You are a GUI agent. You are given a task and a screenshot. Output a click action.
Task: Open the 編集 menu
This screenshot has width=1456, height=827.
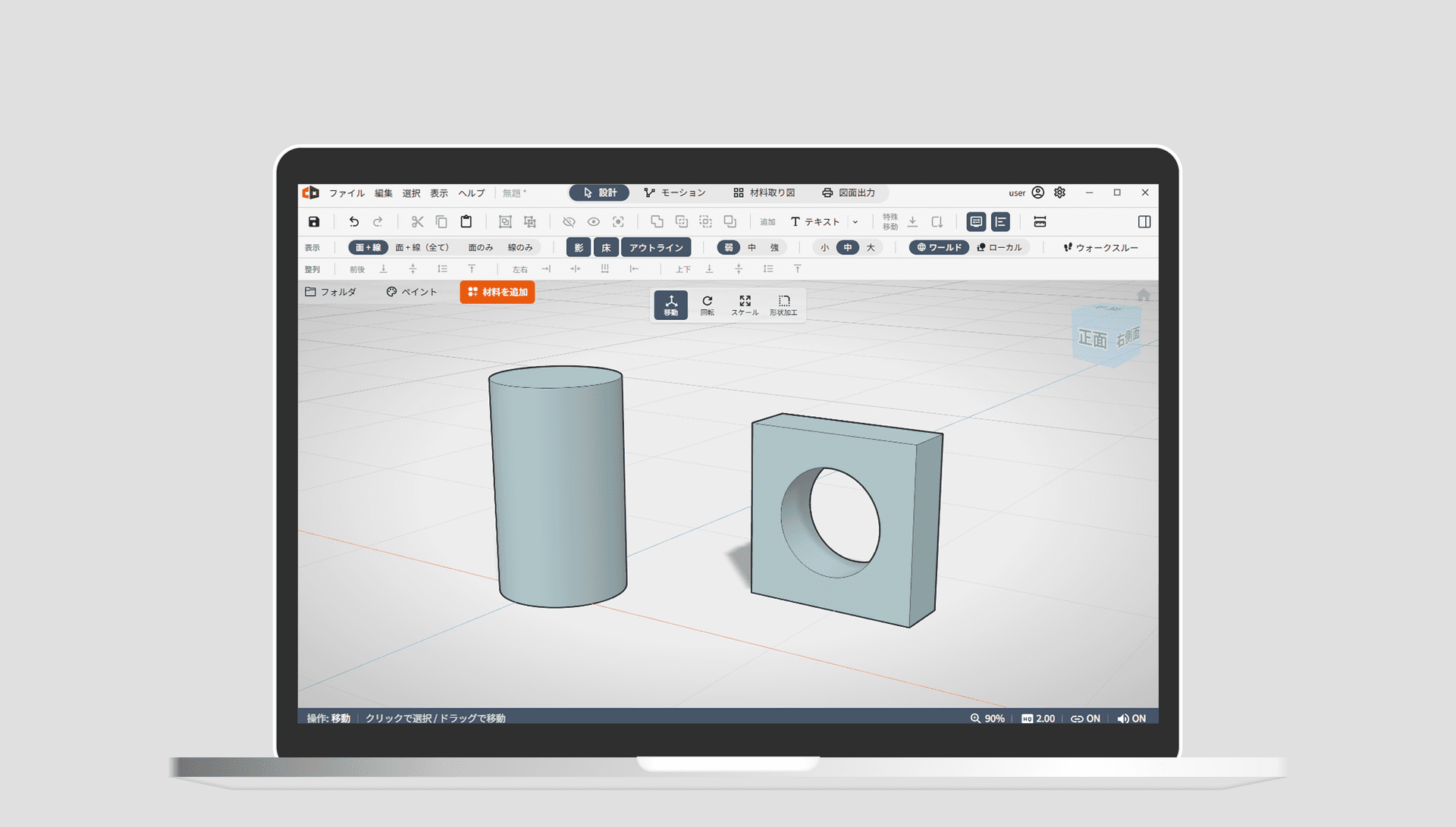(x=384, y=193)
